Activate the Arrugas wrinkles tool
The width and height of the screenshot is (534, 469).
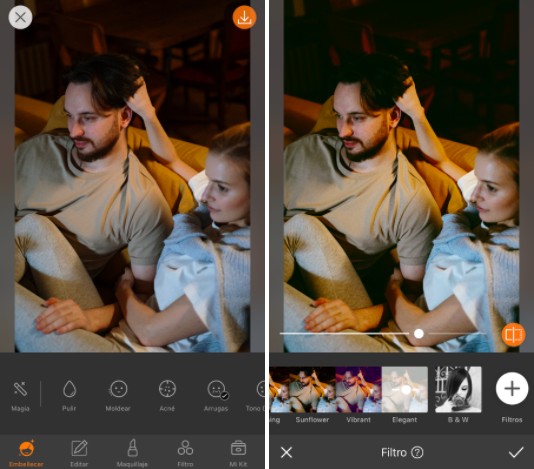tap(216, 396)
